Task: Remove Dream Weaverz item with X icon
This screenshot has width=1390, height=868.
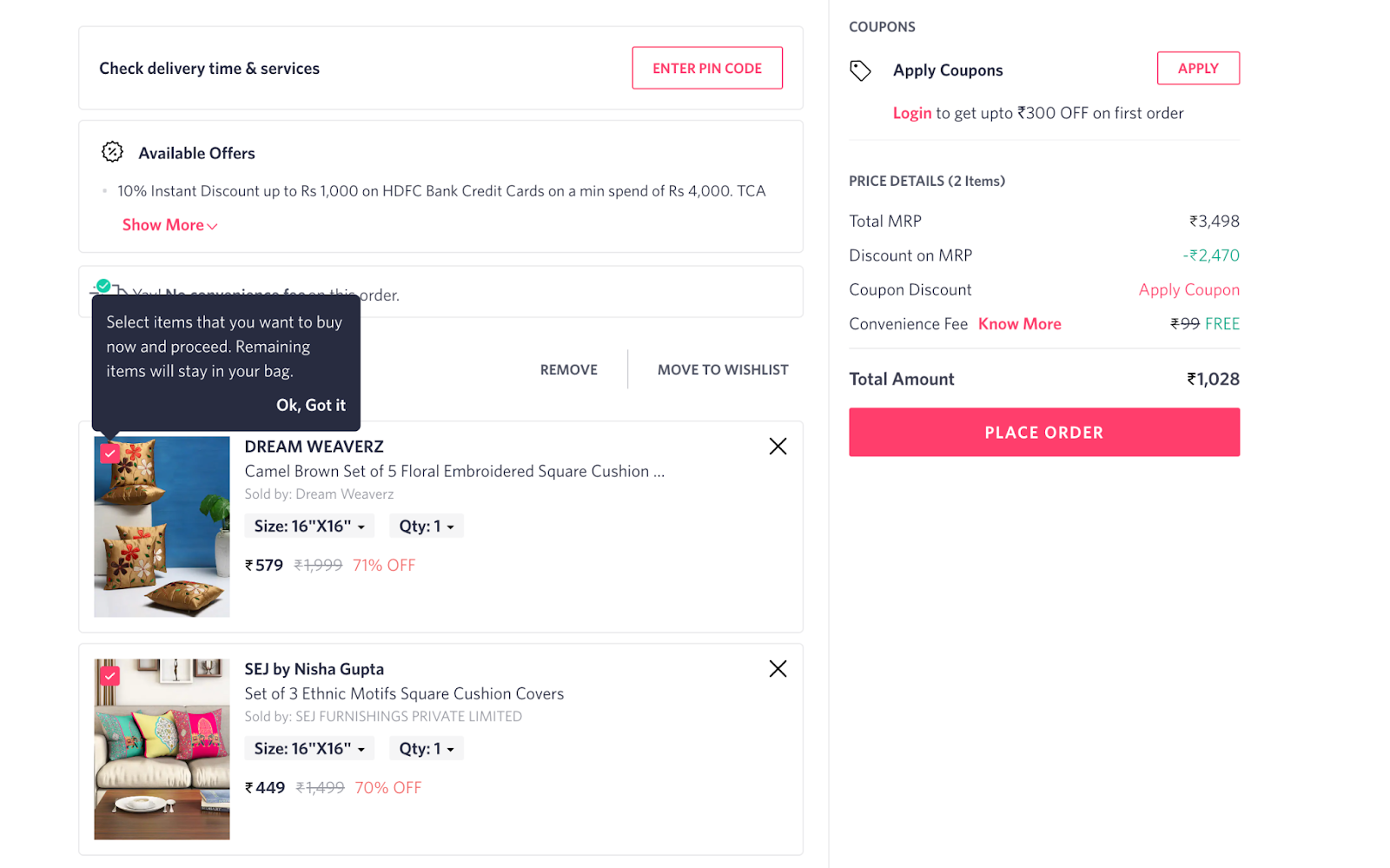Action: click(x=778, y=447)
